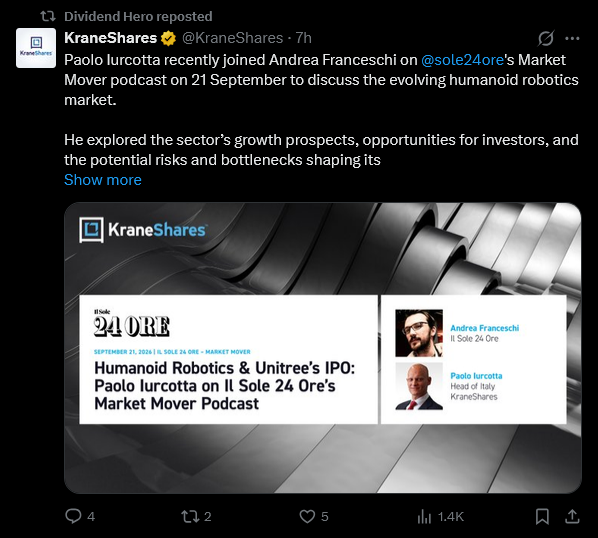The height and width of the screenshot is (538, 598).
Task: Like the post with heart icon
Action: [307, 516]
